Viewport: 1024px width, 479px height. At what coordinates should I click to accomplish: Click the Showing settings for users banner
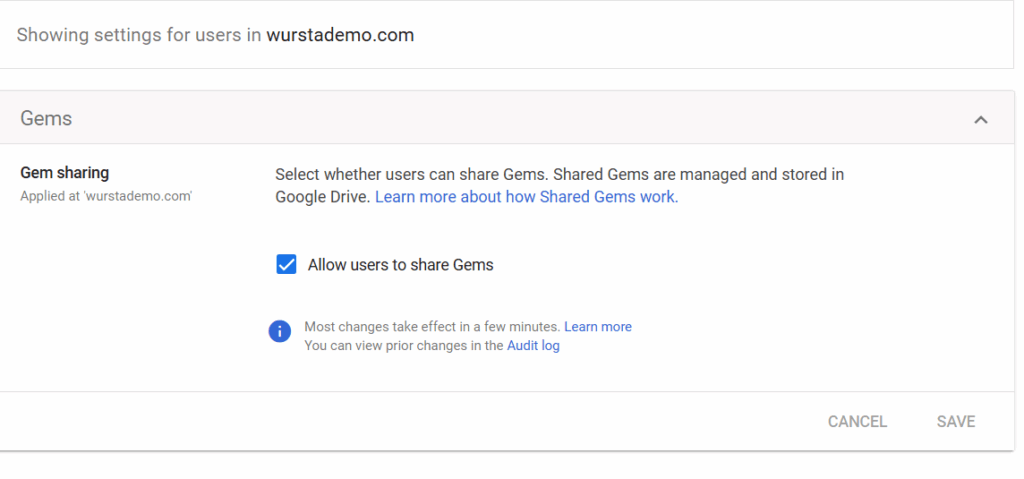506,35
